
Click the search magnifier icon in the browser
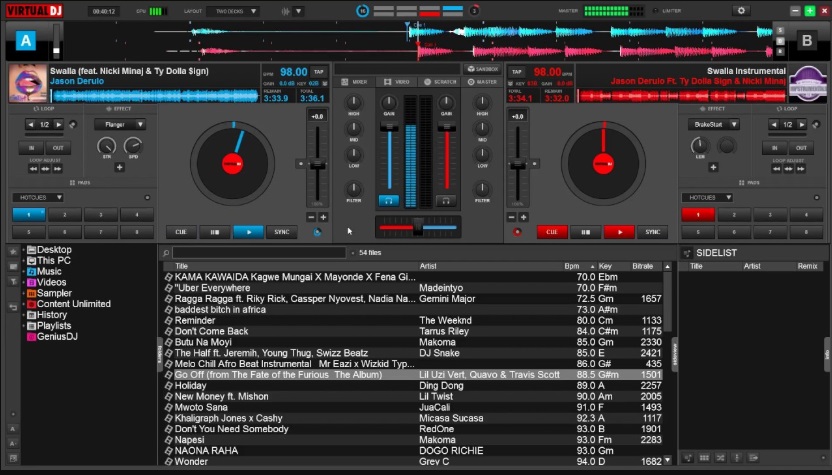click(166, 253)
